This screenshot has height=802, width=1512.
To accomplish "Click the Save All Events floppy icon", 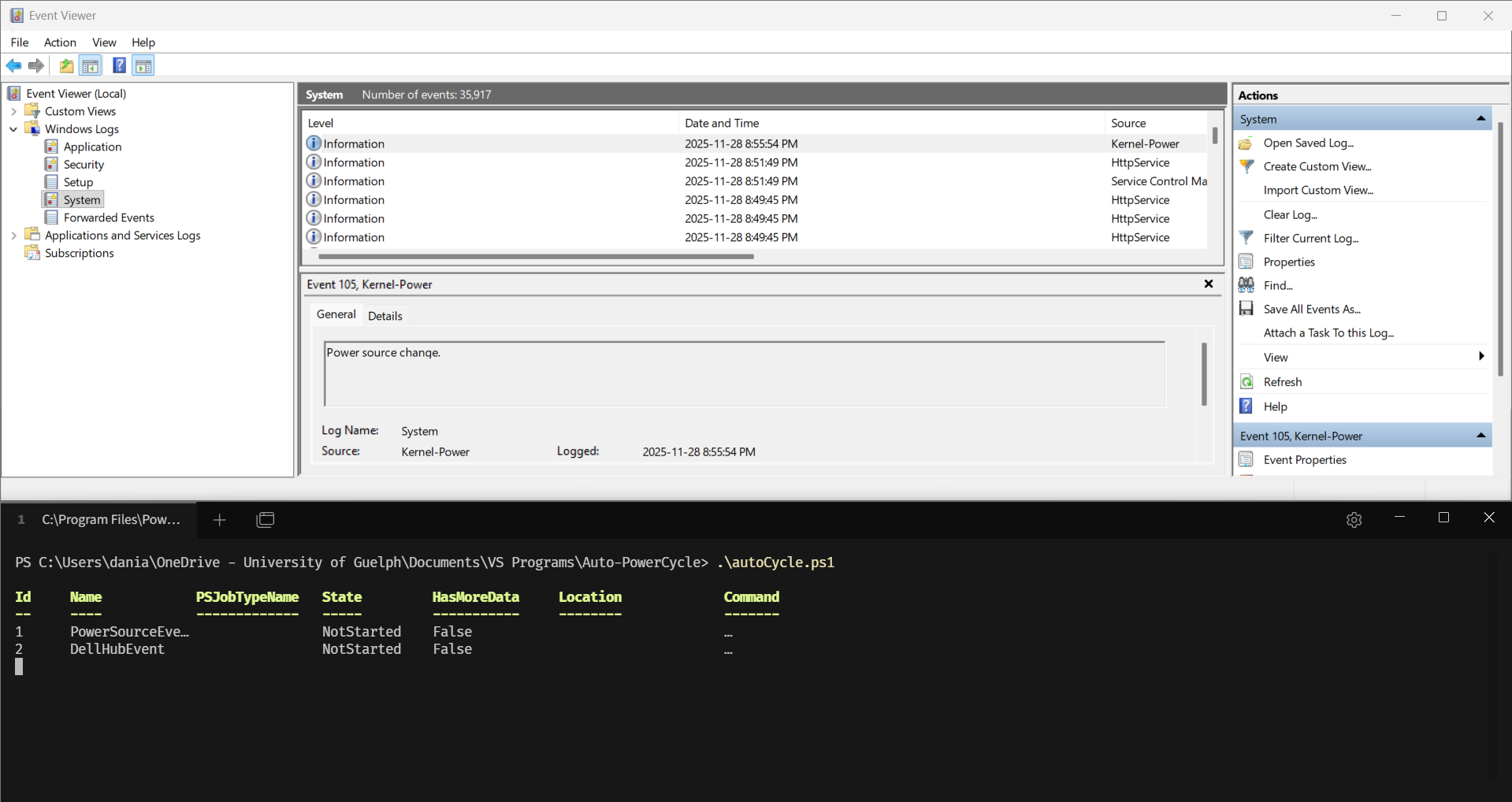I will (1246, 309).
